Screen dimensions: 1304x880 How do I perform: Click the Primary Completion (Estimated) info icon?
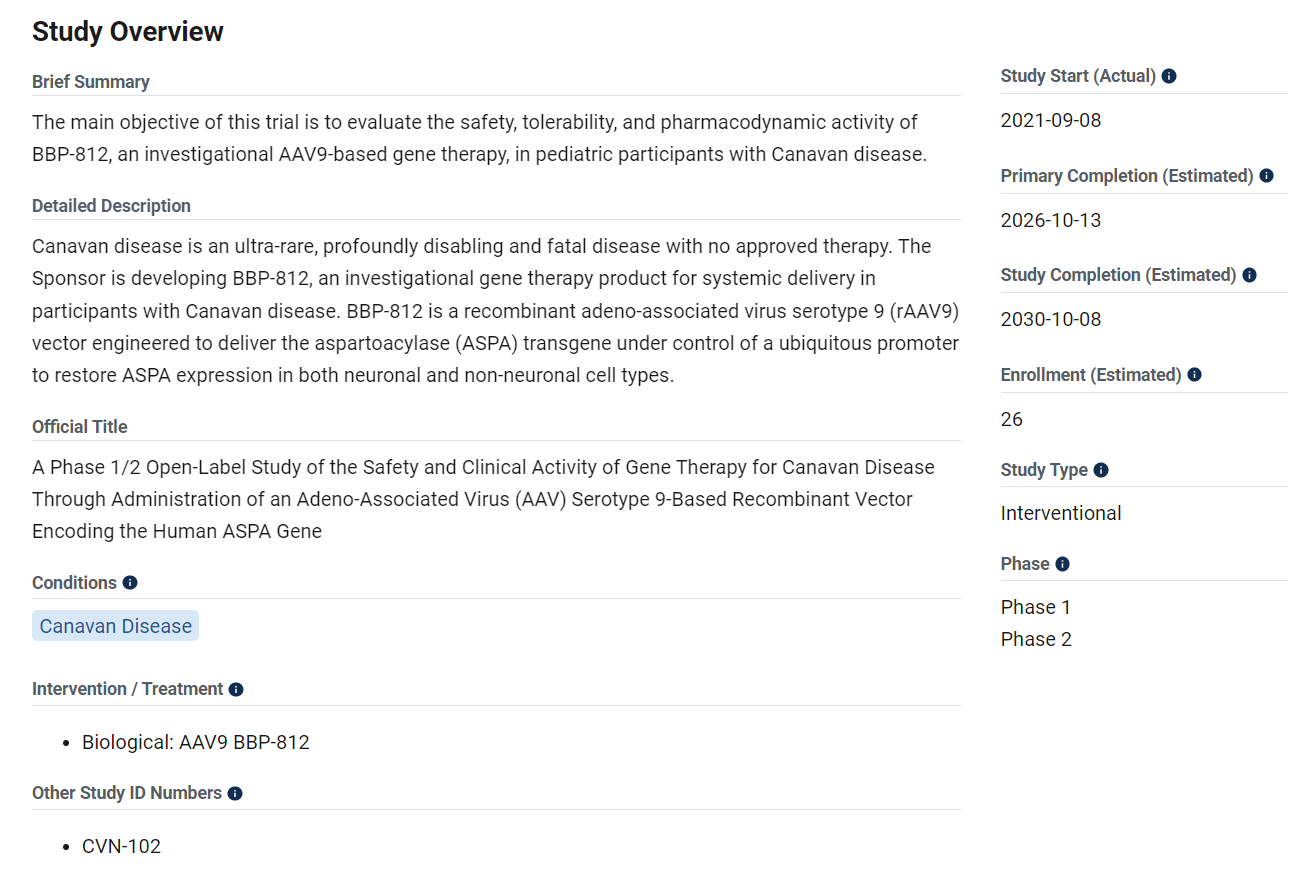tap(1266, 176)
